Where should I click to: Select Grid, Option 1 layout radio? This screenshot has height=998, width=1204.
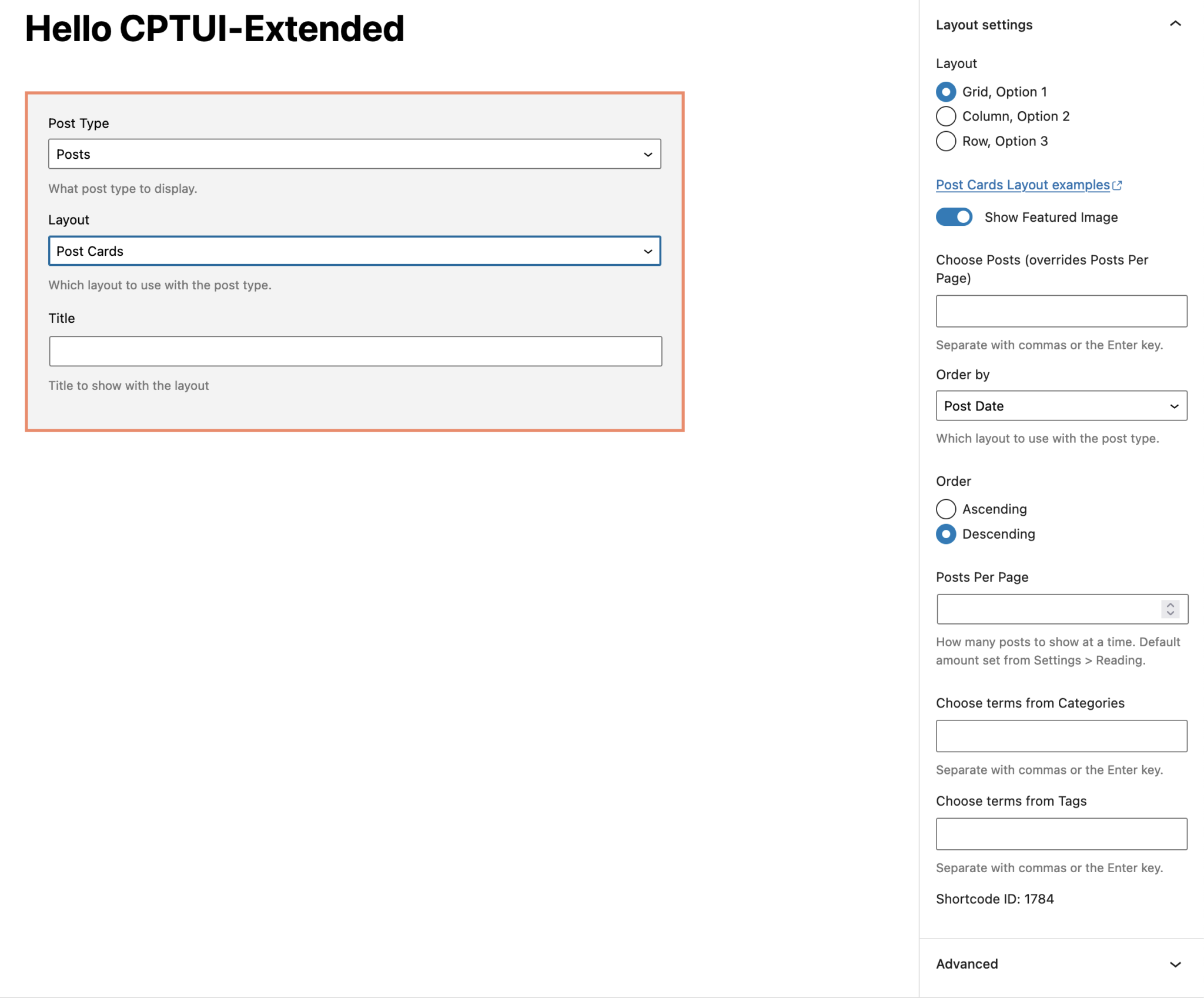946,92
